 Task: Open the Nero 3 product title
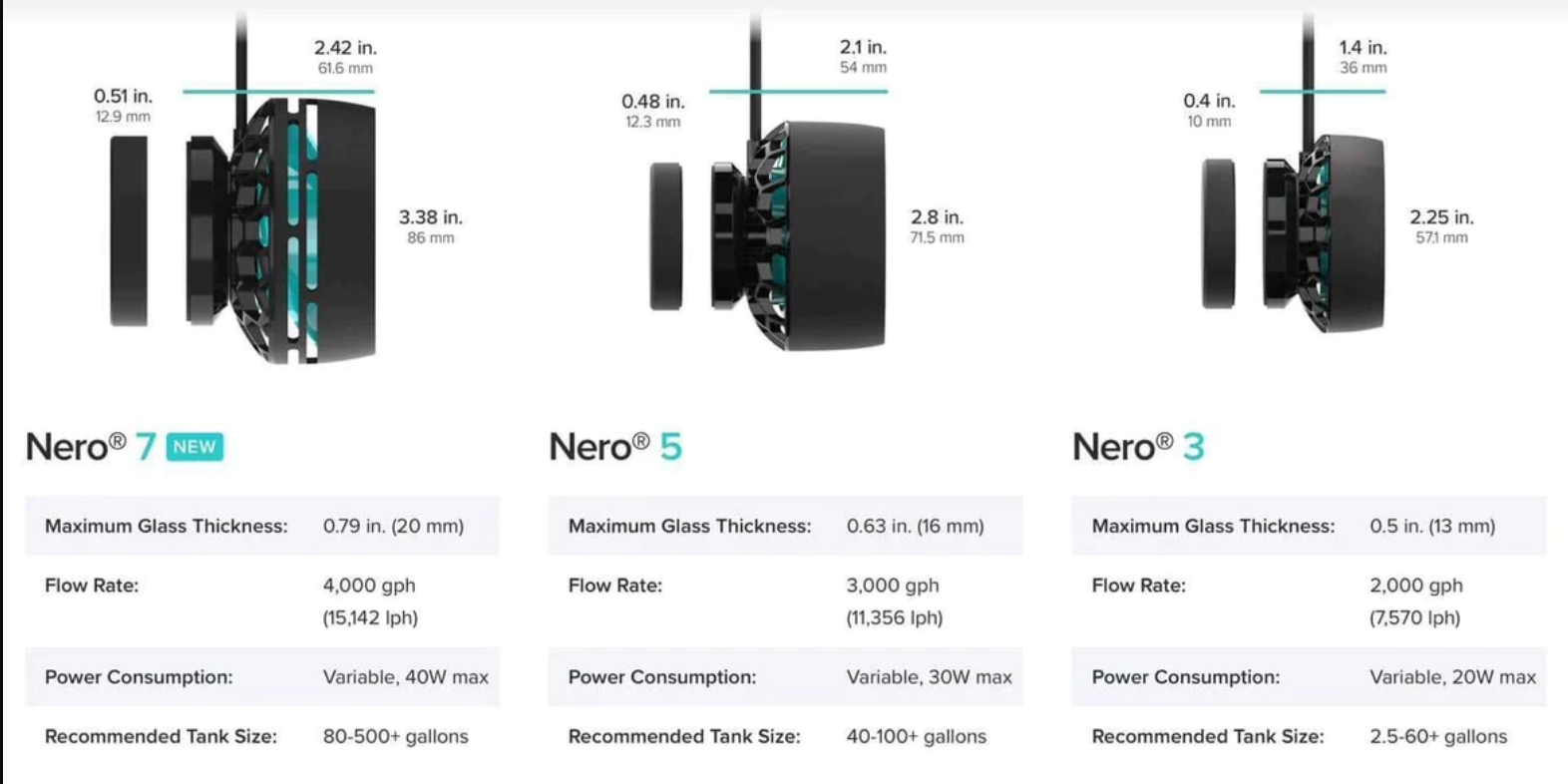pyautogui.click(x=1138, y=447)
